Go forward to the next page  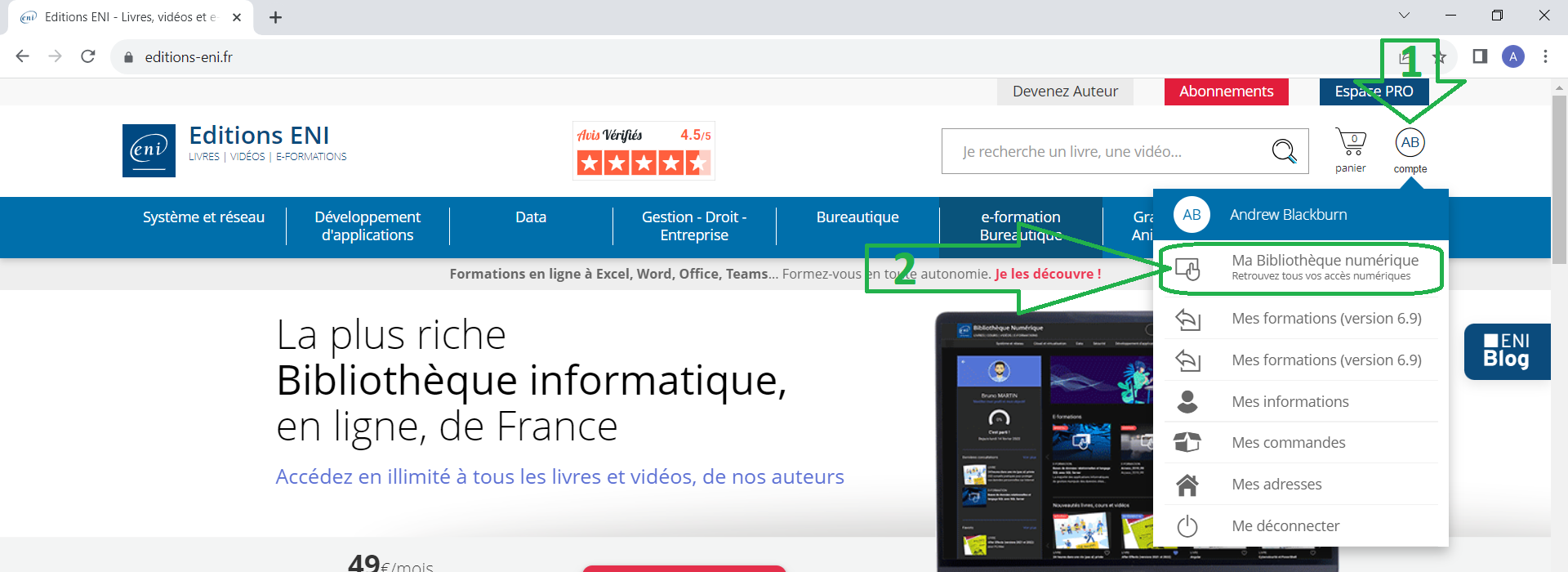tap(55, 56)
